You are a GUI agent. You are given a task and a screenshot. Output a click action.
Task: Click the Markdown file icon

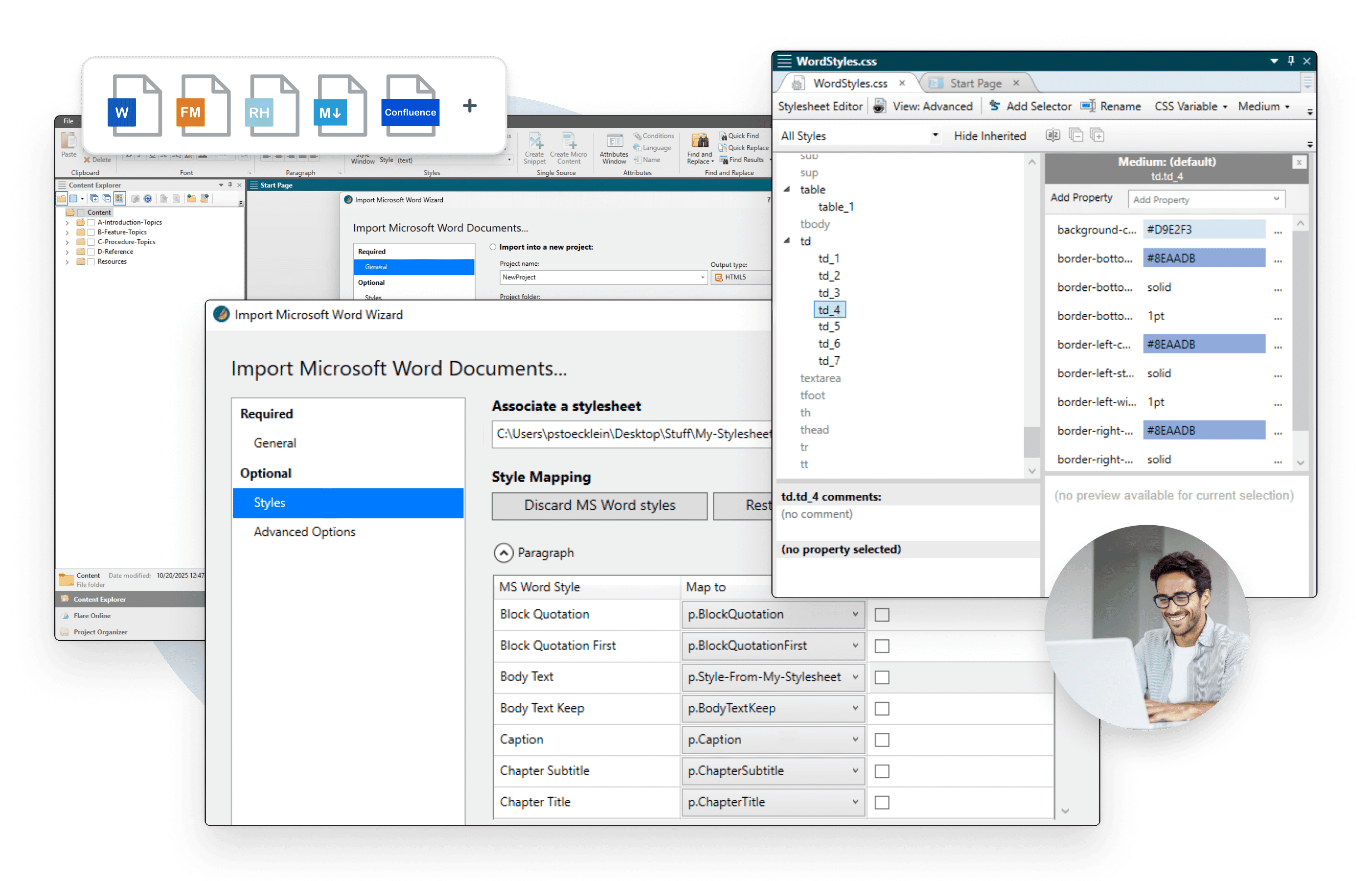pos(341,106)
